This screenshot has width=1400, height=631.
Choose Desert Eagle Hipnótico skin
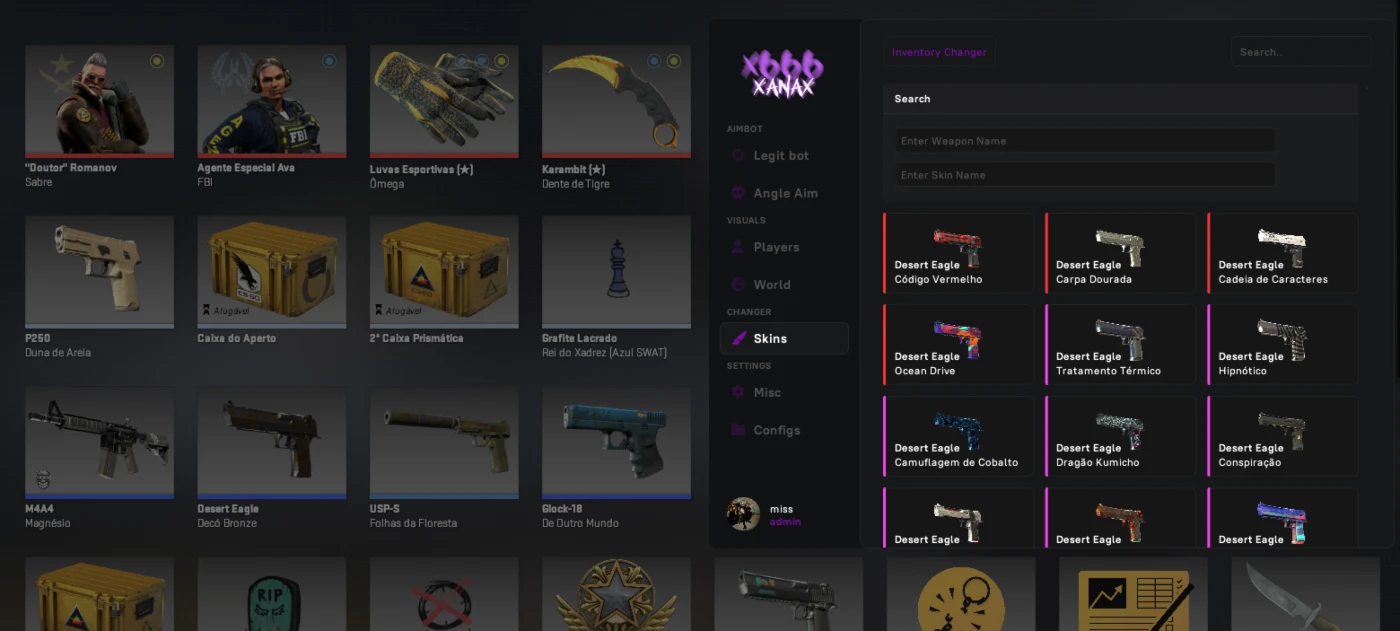[x=1282, y=344]
